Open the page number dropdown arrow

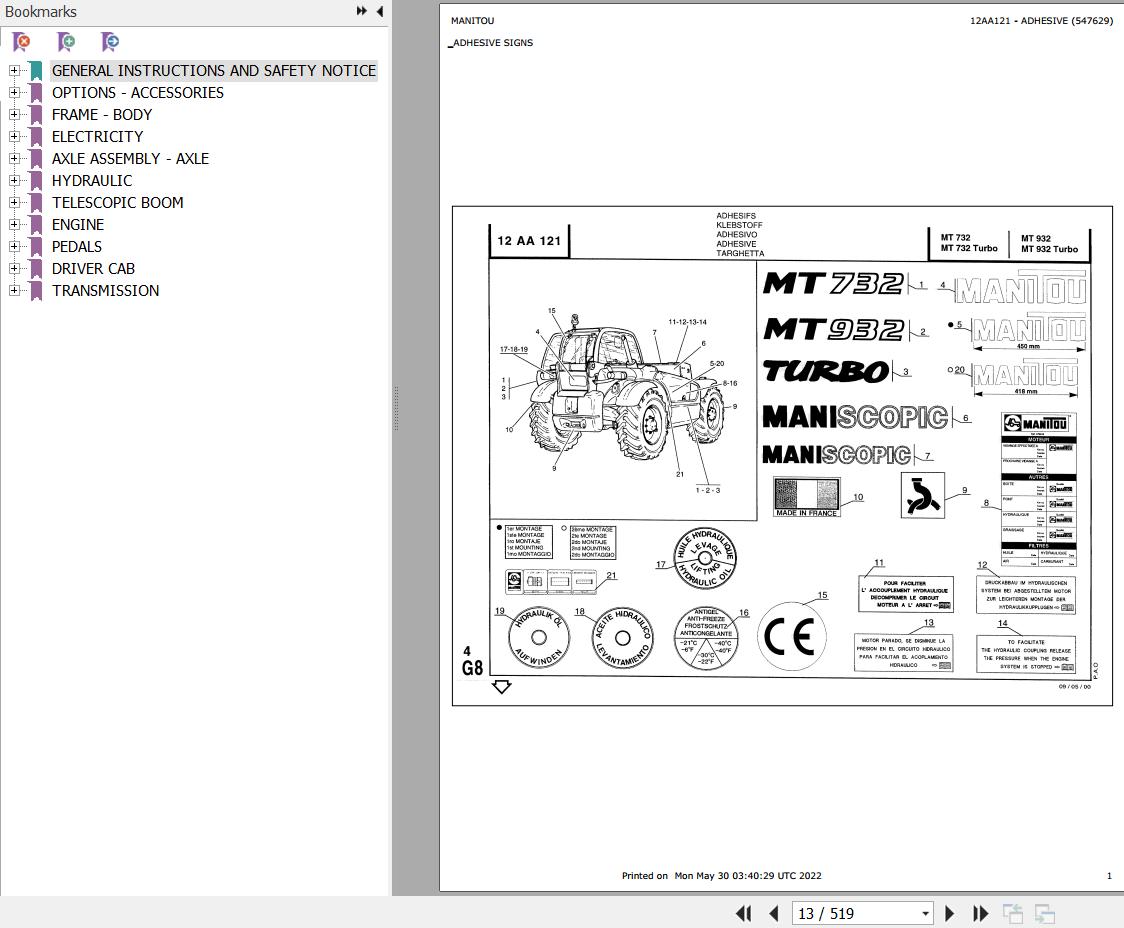[925, 914]
